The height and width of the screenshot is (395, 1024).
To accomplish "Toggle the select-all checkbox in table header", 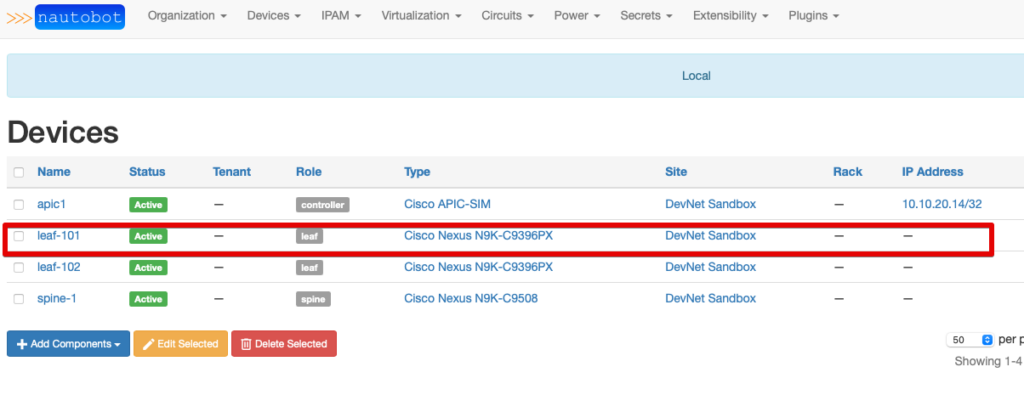I will tap(19, 172).
